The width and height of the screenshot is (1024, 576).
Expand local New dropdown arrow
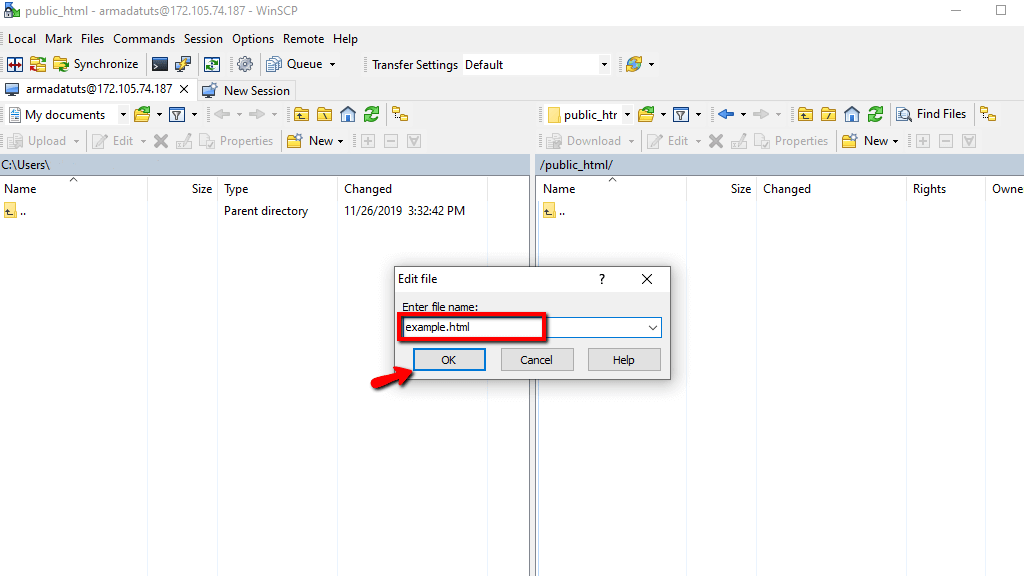point(340,141)
